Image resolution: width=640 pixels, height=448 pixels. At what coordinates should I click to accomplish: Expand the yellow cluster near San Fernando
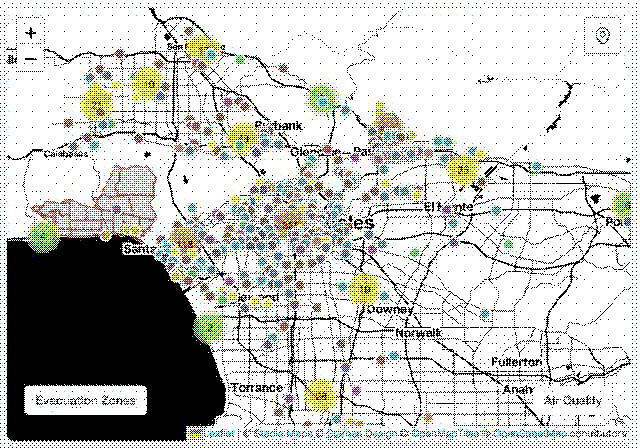199,50
